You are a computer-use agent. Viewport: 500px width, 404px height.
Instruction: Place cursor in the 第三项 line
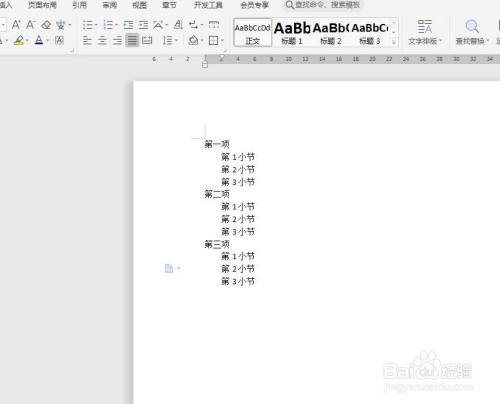(217, 244)
